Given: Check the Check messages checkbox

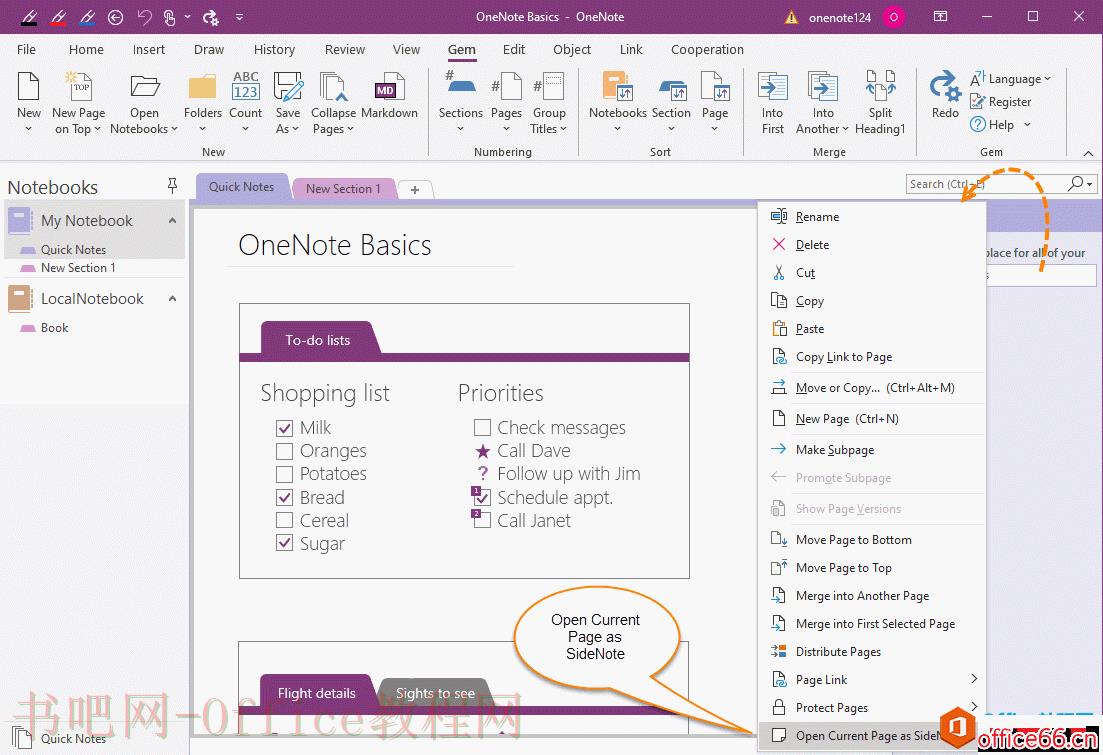Looking at the screenshot, I should 482,428.
